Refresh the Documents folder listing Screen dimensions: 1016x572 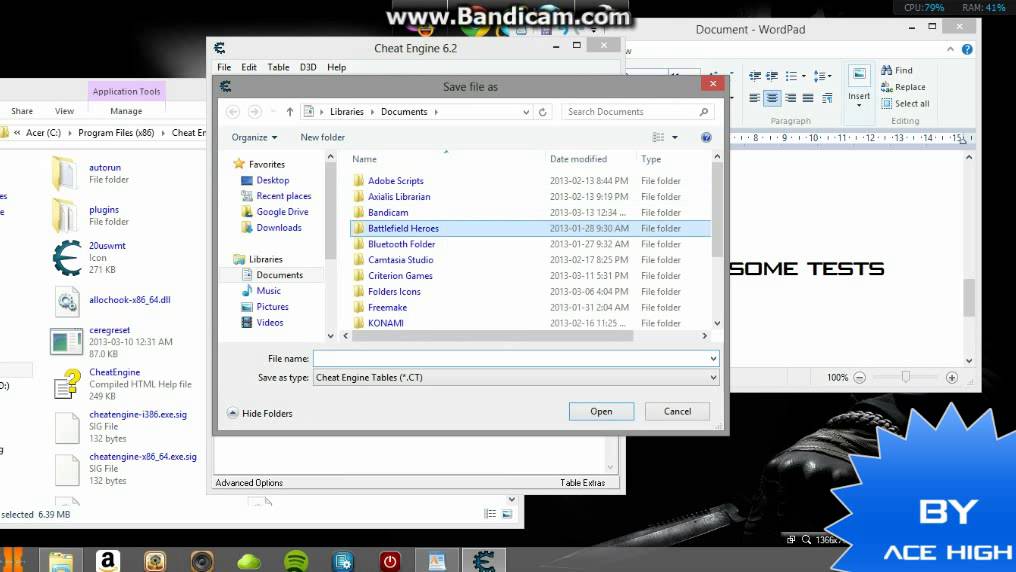click(543, 112)
